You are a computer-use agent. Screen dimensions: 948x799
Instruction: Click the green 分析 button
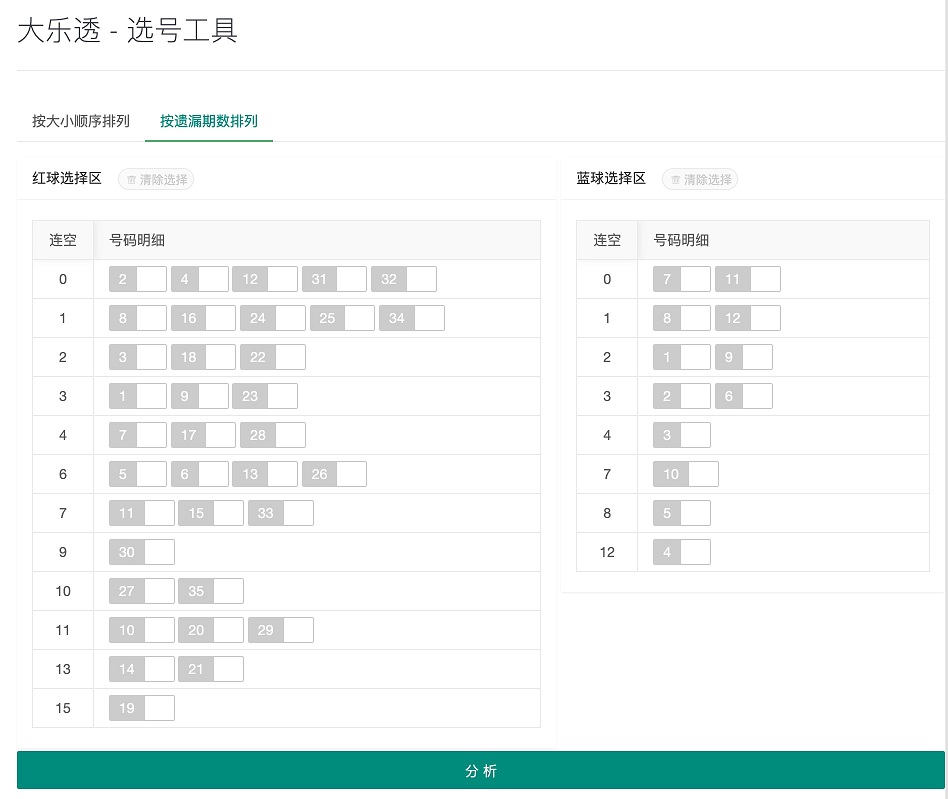coord(481,770)
